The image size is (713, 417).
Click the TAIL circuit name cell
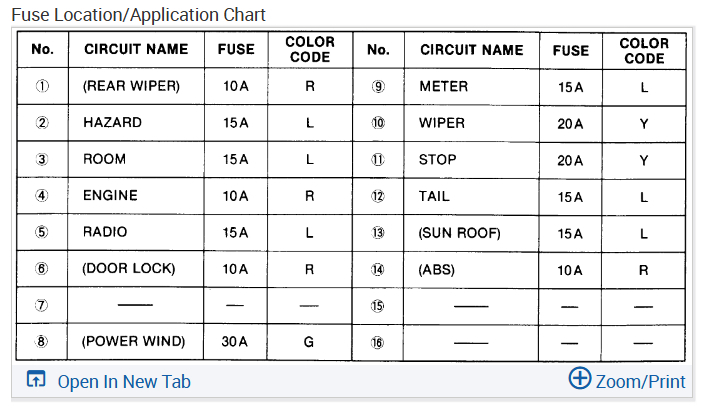click(x=434, y=196)
